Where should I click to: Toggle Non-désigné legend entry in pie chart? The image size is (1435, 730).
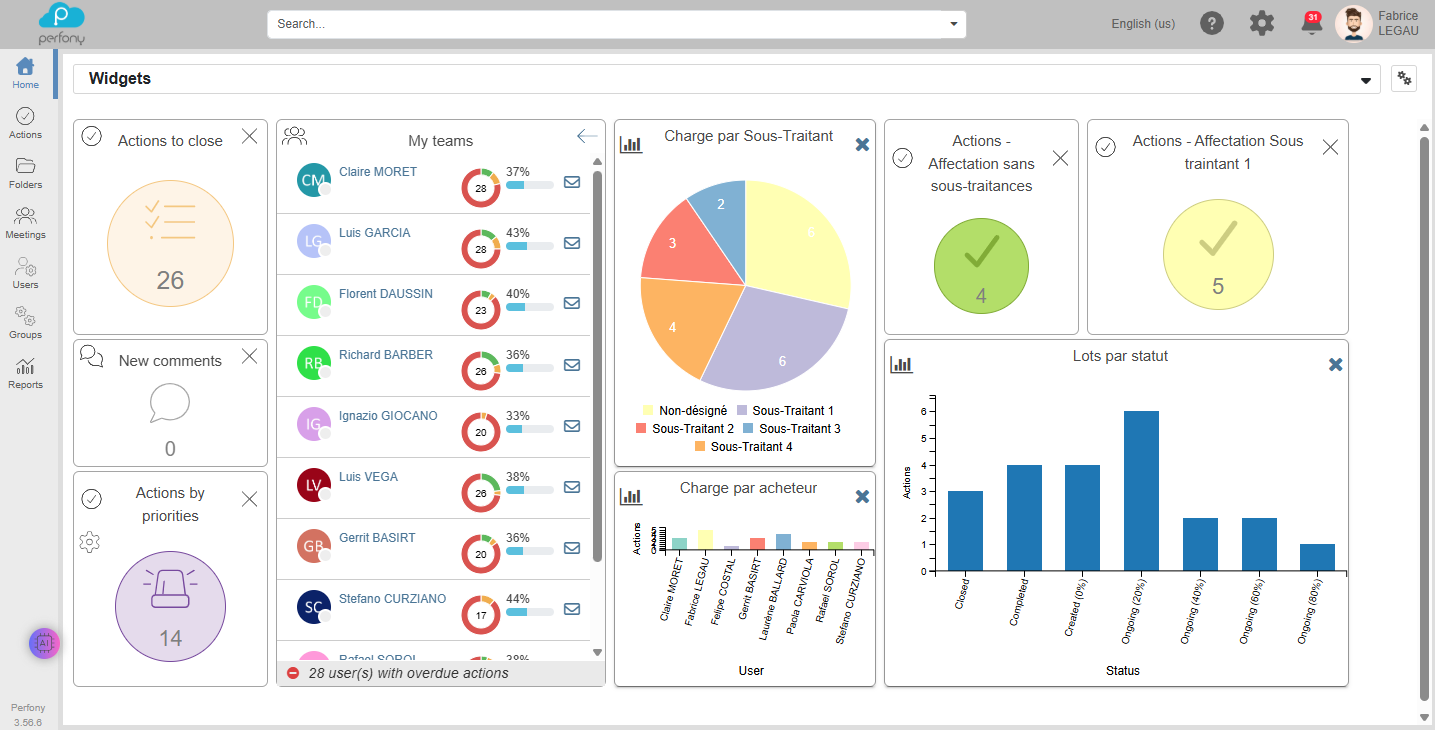[x=685, y=410]
